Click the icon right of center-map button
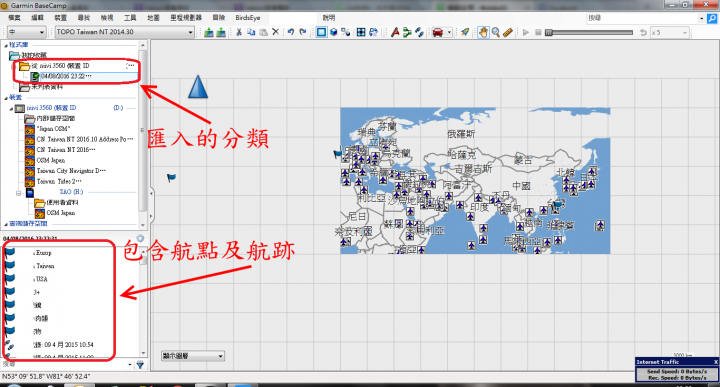This screenshot has width=720, height=387. [x=373, y=32]
